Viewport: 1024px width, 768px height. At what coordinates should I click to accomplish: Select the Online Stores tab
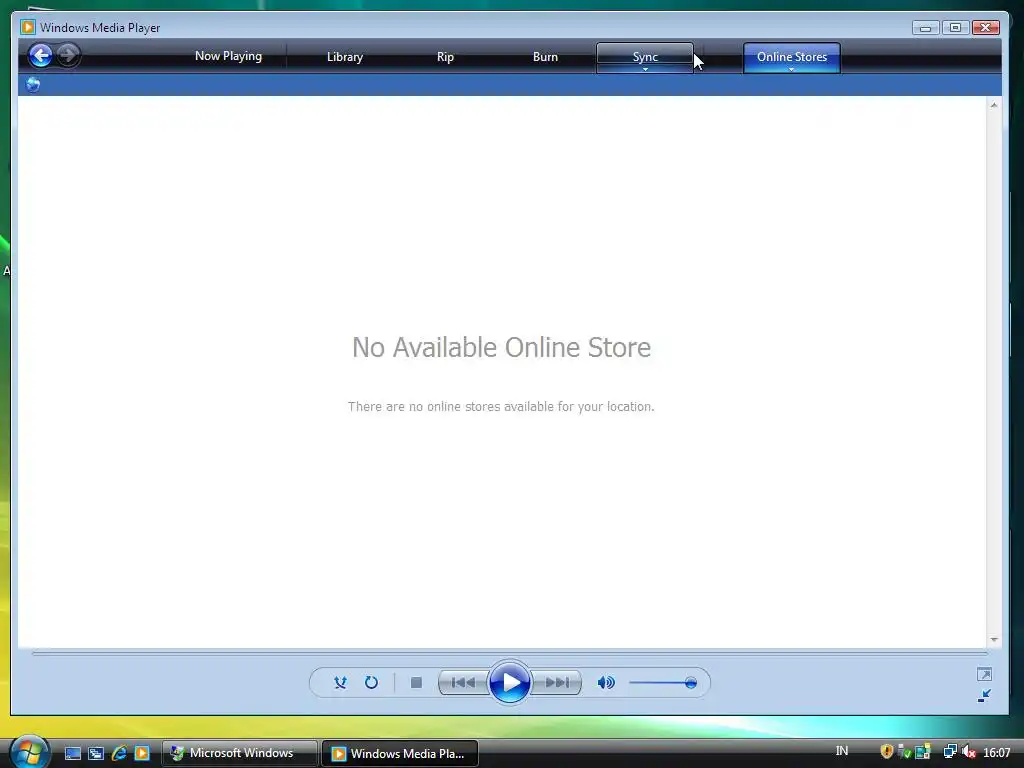(x=792, y=55)
